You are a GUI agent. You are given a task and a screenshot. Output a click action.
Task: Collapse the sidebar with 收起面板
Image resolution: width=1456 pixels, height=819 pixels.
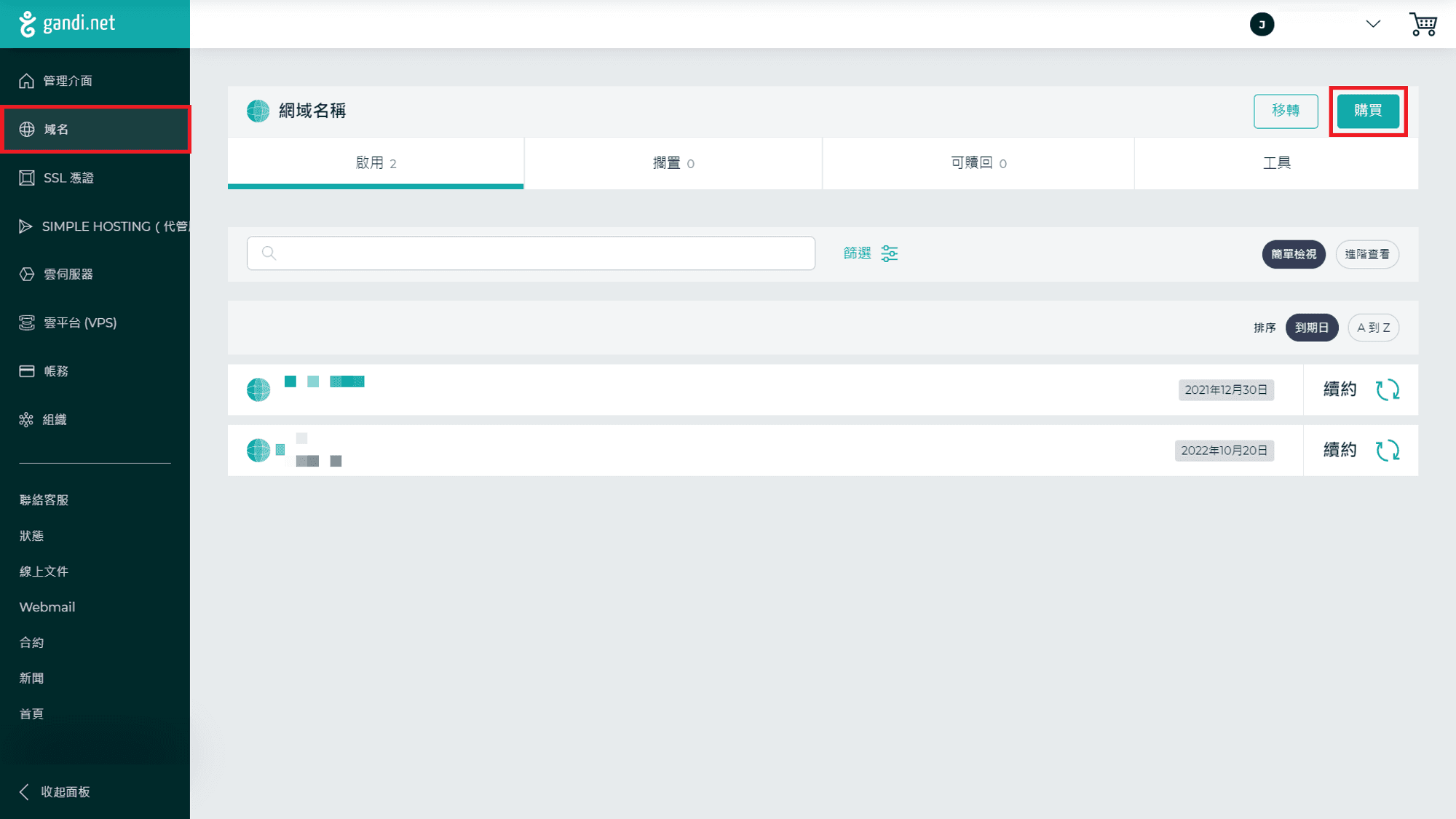tap(55, 792)
